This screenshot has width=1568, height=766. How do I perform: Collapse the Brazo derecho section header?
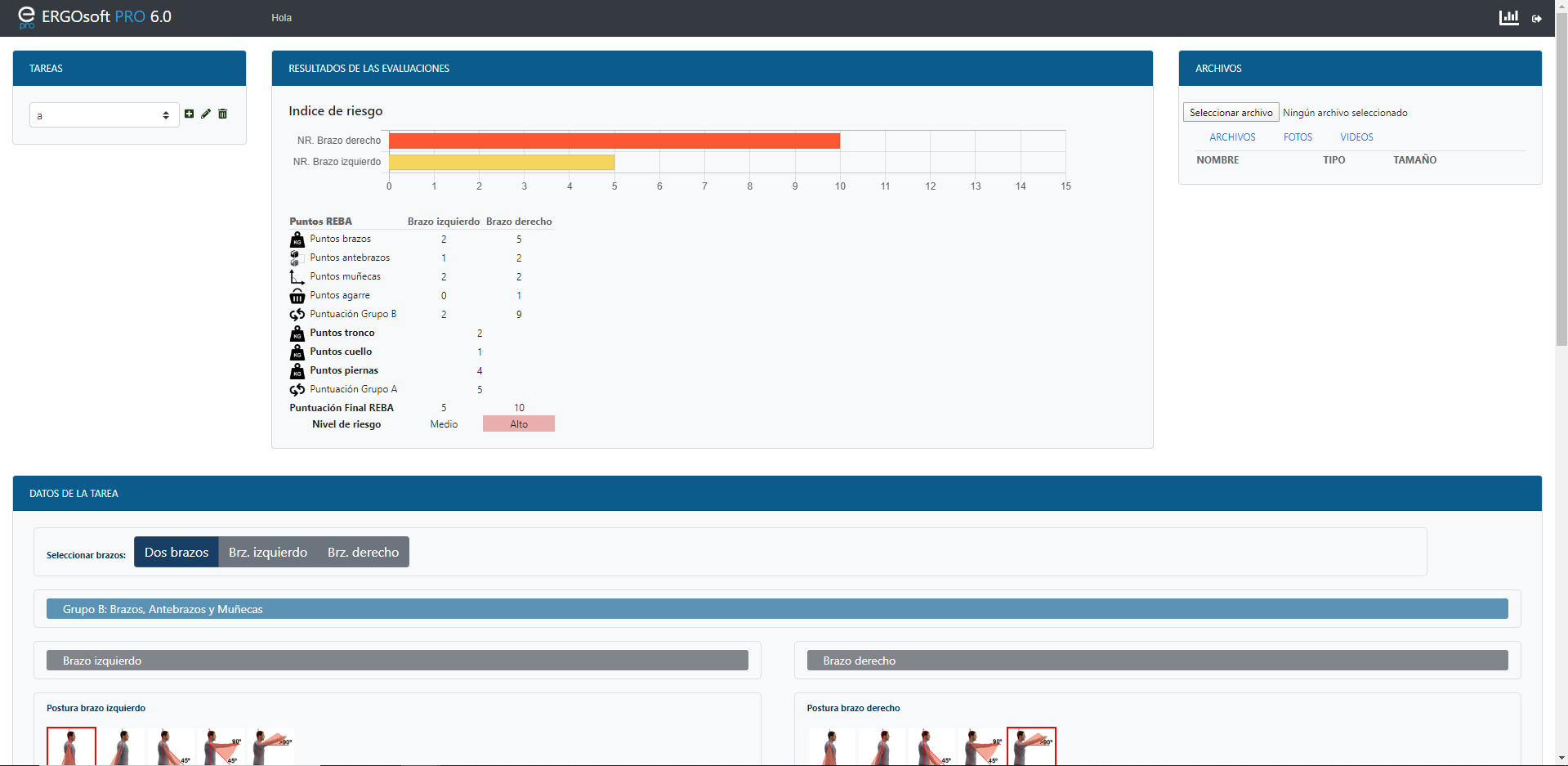[x=1157, y=661]
